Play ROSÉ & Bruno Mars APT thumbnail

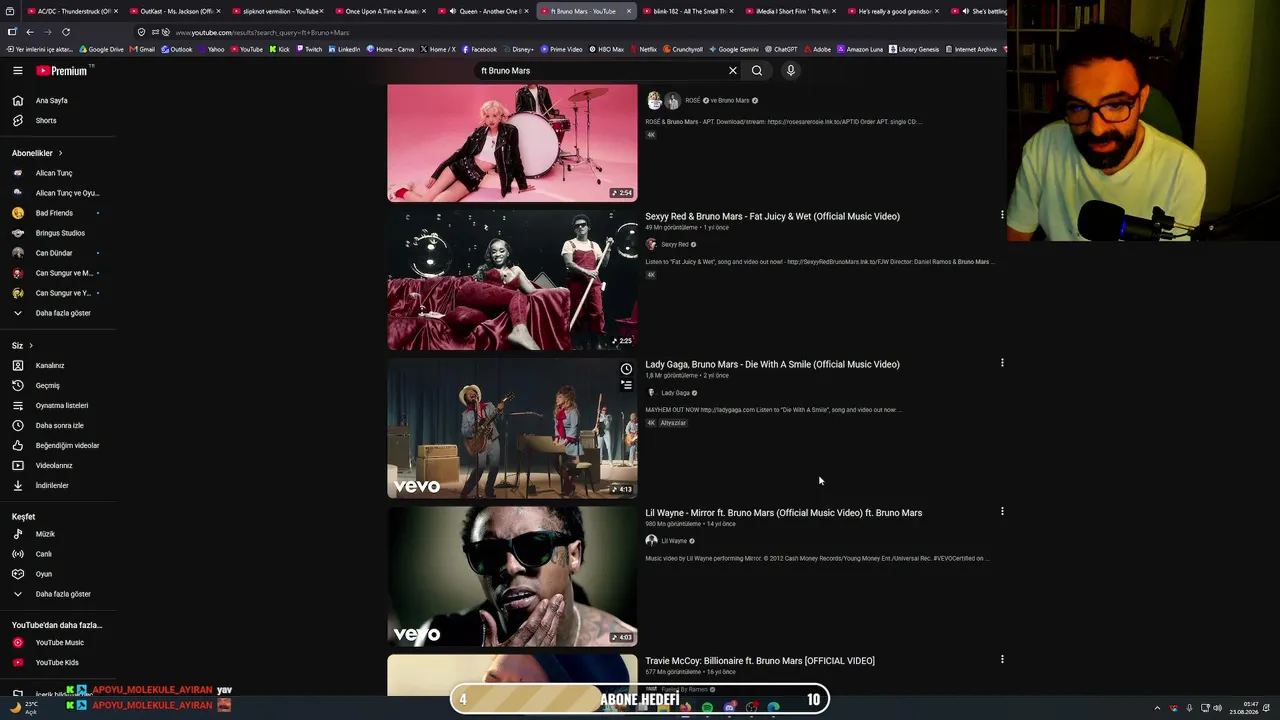(512, 143)
